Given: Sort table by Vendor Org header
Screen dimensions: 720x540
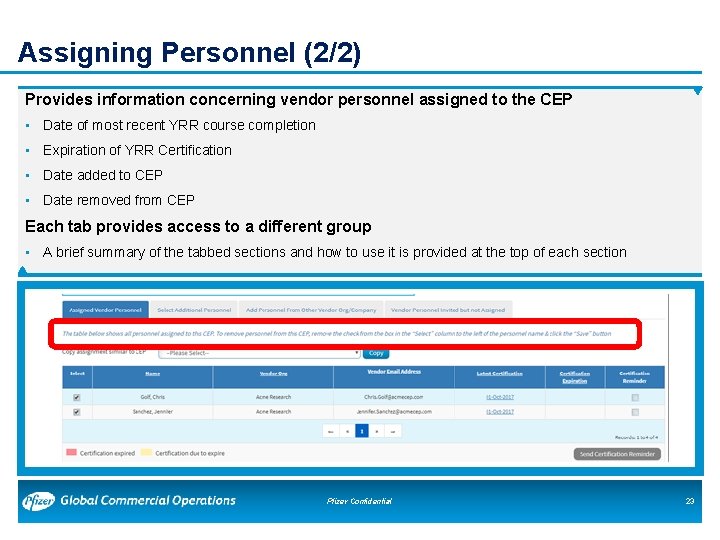Looking at the screenshot, I should [273, 373].
